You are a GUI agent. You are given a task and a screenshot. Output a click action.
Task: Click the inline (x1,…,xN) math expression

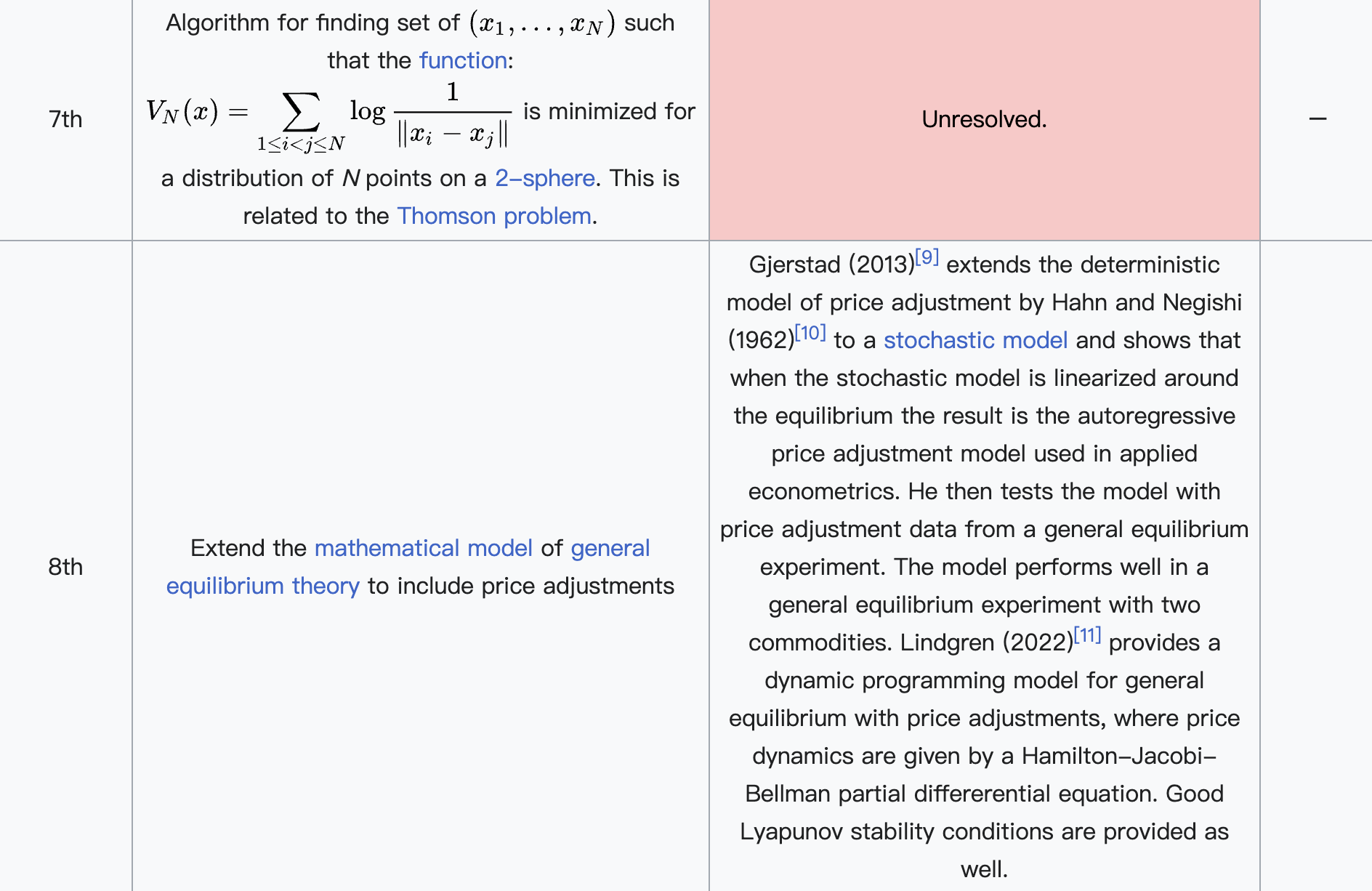[542, 24]
